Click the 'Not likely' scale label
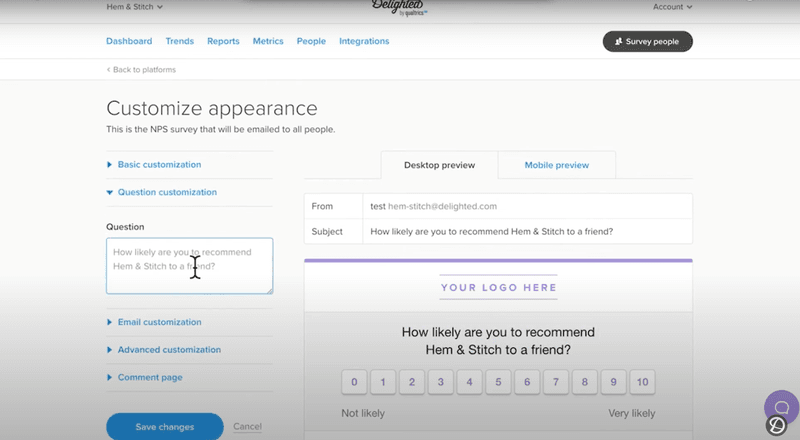800x440 pixels. [363, 413]
